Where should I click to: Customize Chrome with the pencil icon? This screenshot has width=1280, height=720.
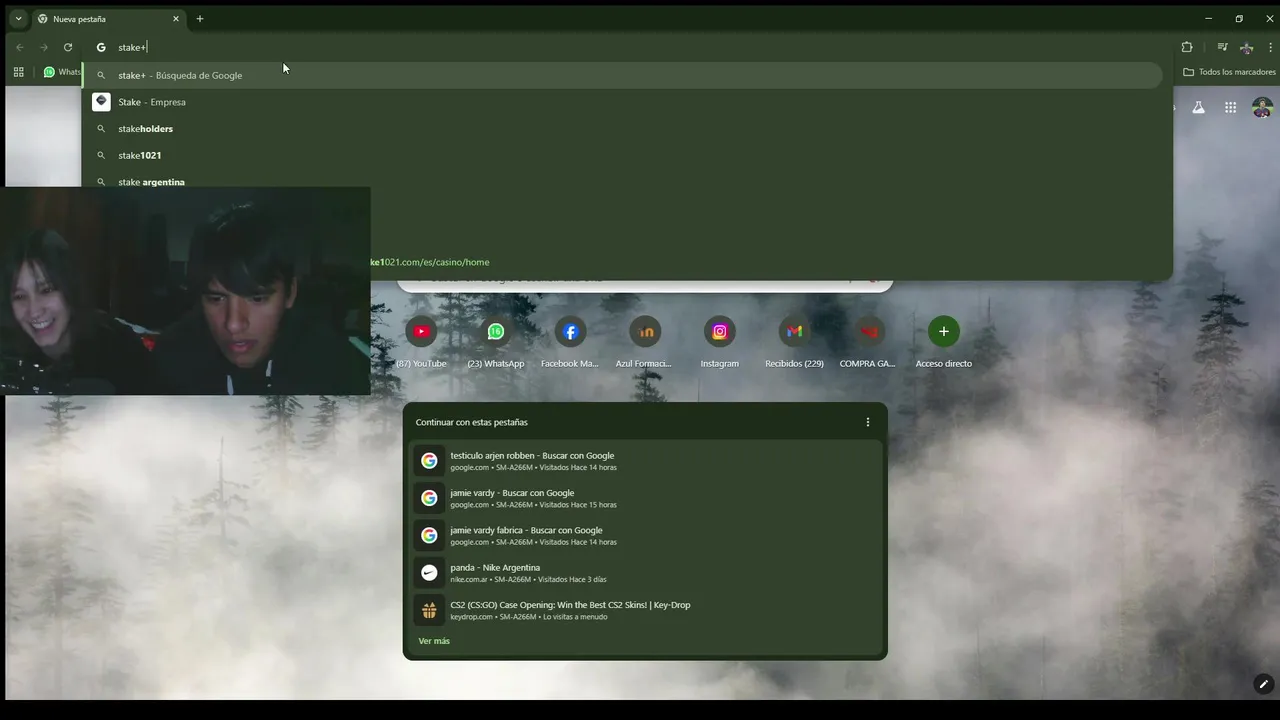pyautogui.click(x=1264, y=685)
